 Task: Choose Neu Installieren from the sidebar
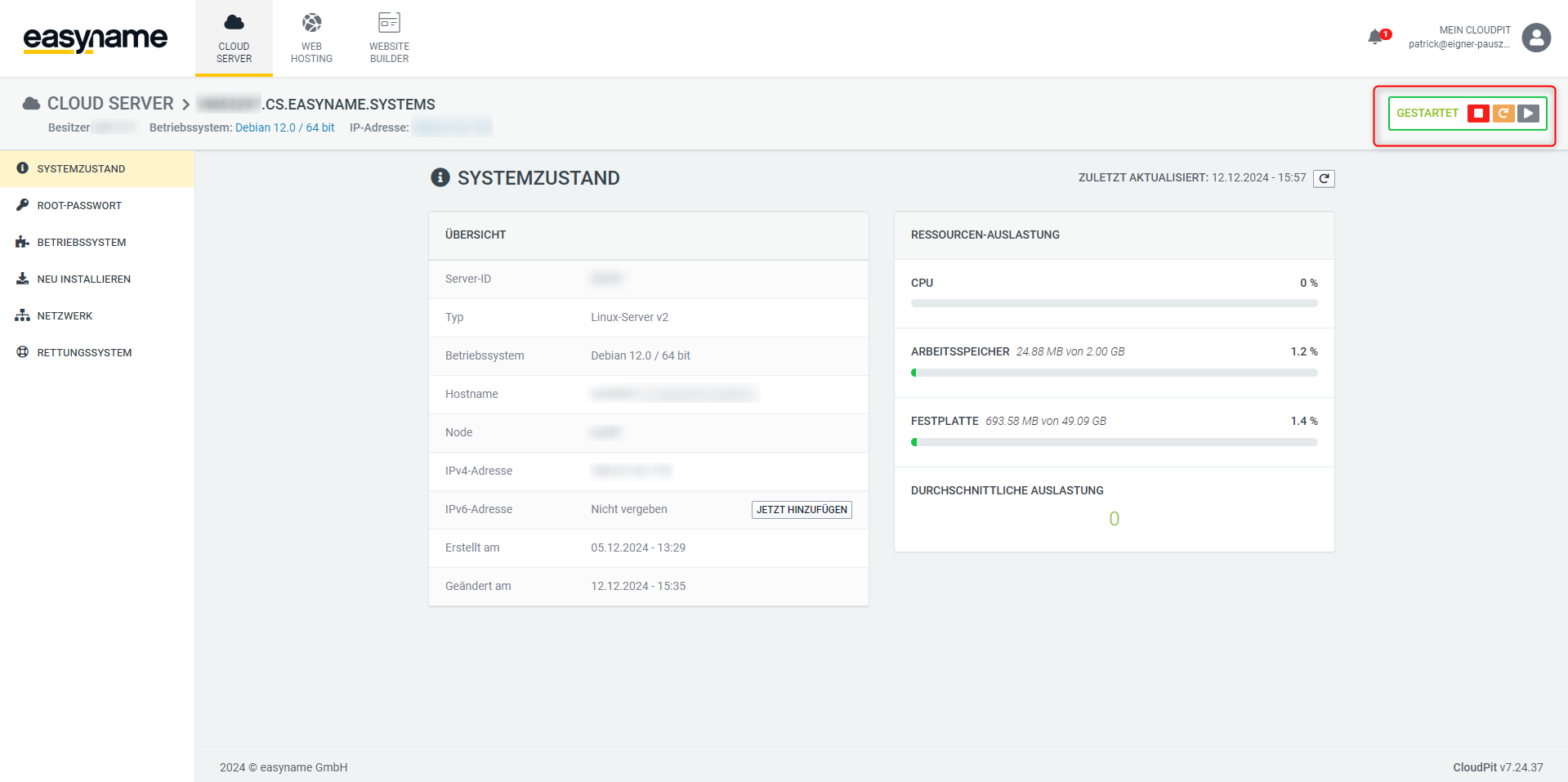click(x=83, y=279)
